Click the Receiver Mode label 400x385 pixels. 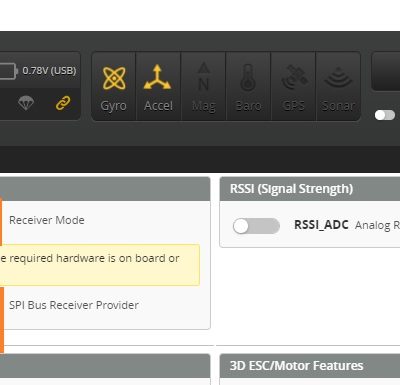[47, 220]
